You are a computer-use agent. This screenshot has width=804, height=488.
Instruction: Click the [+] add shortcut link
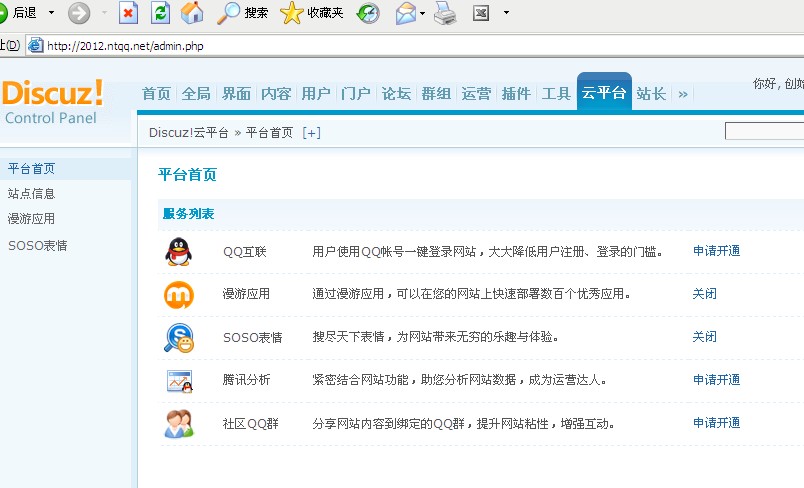311,133
